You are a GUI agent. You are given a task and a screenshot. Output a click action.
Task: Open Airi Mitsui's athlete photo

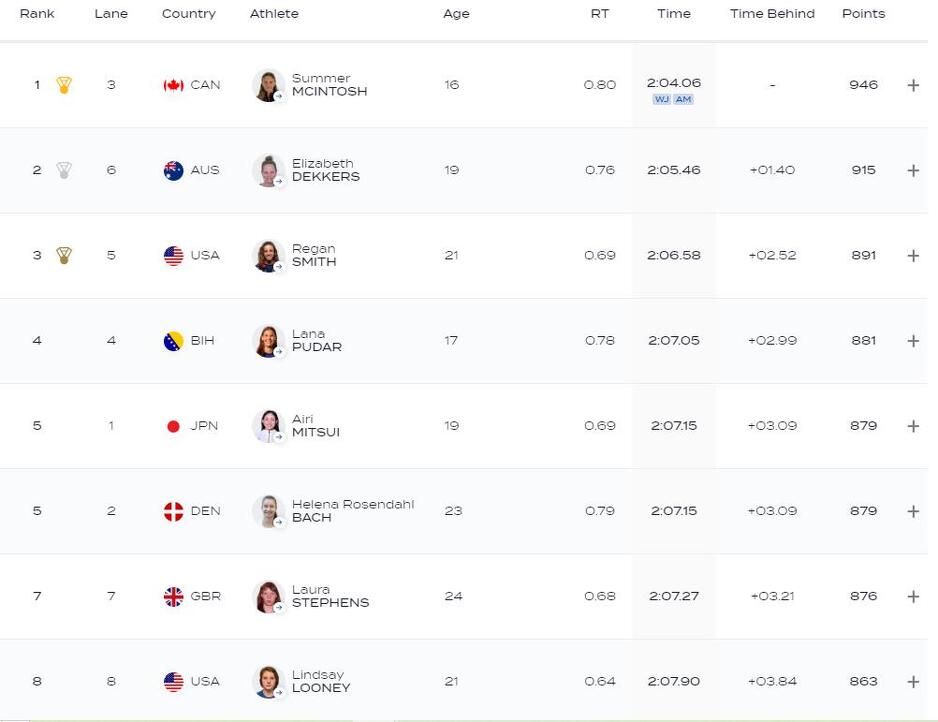pyautogui.click(x=268, y=426)
